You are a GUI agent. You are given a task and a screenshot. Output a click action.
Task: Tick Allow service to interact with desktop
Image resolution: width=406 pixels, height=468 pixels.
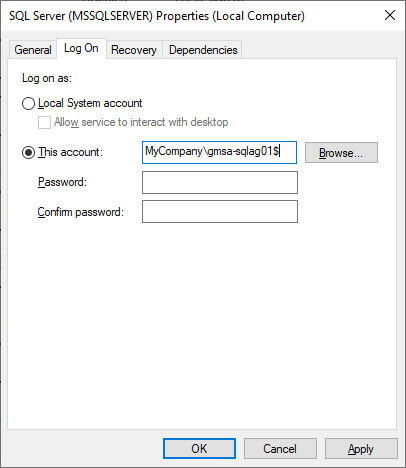point(44,122)
